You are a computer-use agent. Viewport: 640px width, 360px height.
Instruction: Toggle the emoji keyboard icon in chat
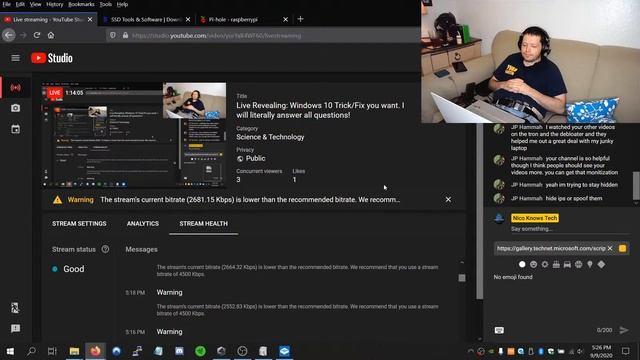pos(499,330)
